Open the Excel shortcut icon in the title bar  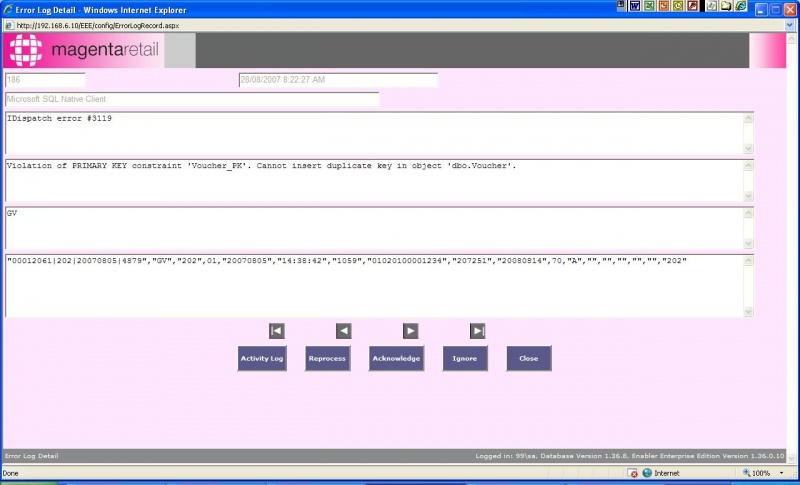tap(649, 6)
